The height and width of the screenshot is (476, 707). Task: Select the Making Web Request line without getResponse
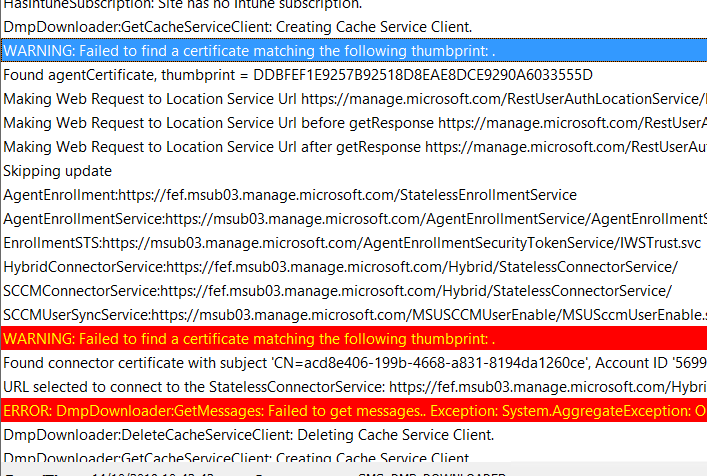354,99
